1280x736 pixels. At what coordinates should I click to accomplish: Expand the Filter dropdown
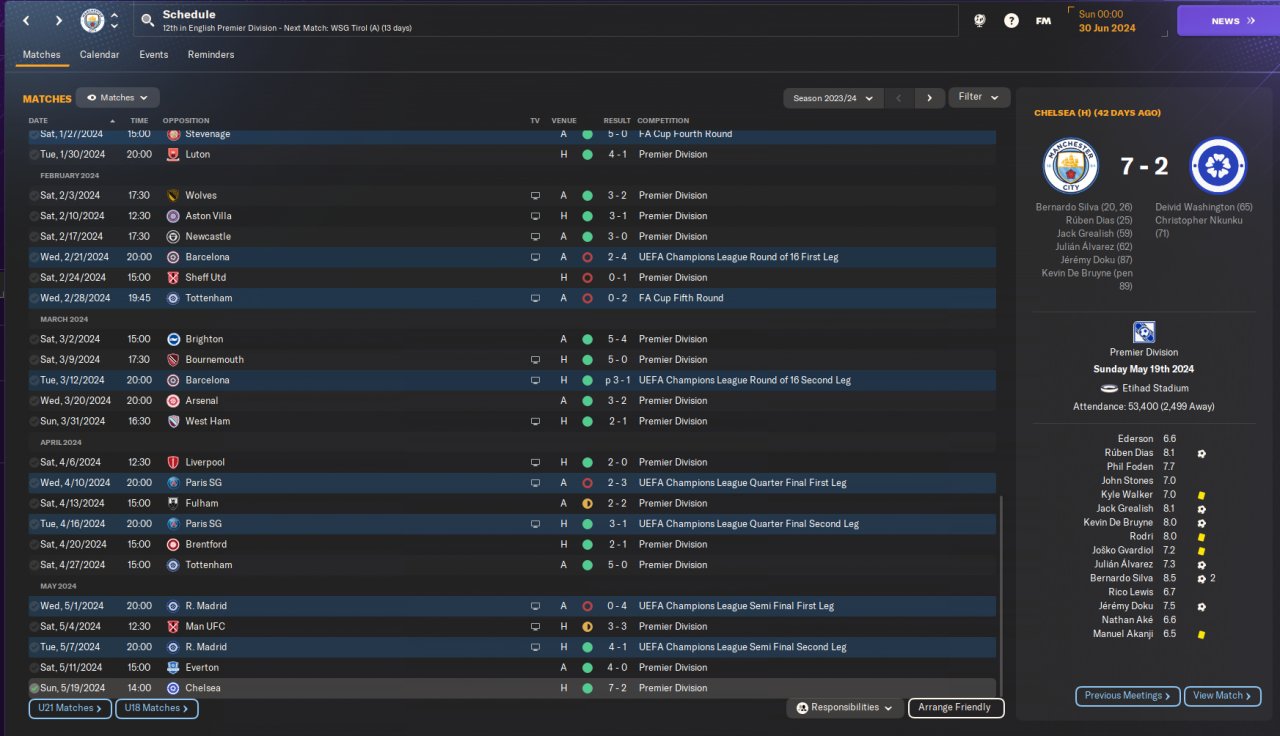tap(979, 97)
